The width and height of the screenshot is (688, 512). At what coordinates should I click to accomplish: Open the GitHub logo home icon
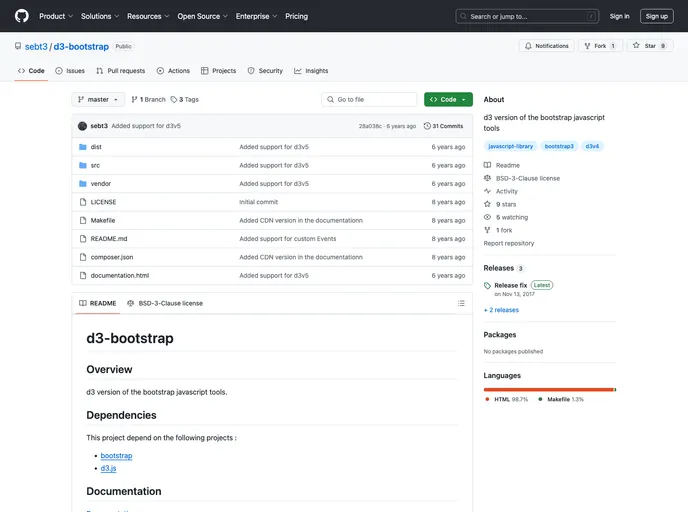(x=22, y=16)
